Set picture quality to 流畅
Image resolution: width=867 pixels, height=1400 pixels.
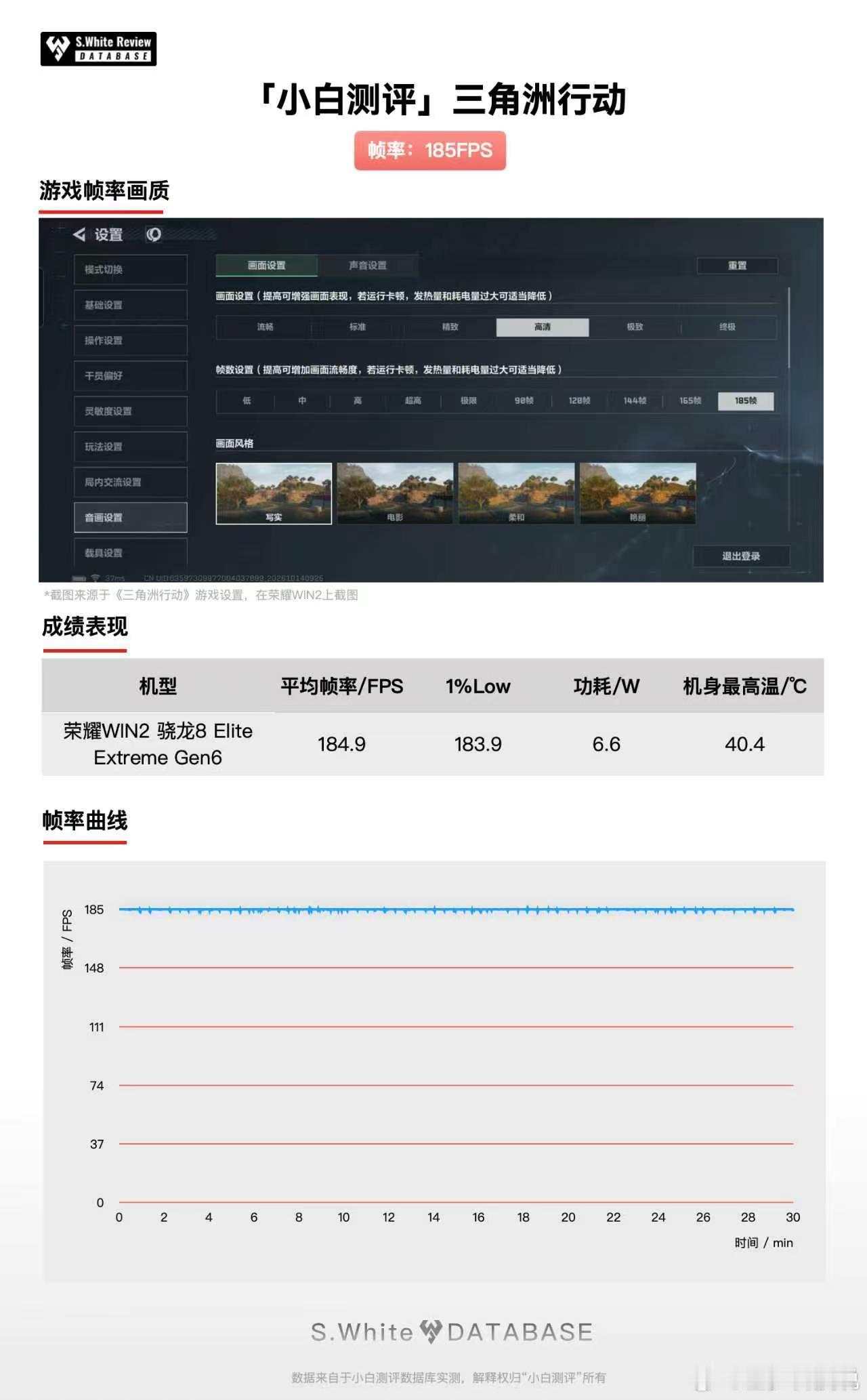[265, 327]
